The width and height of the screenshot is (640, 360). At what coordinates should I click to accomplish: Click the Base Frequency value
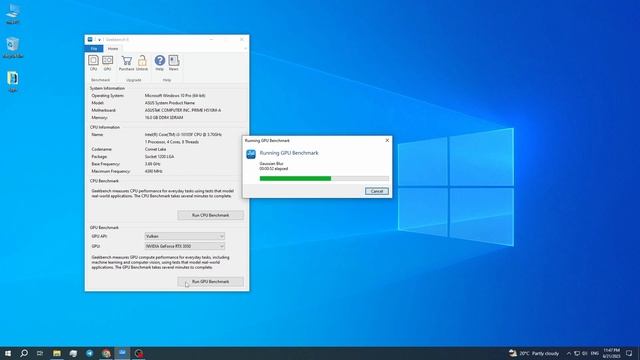(153, 164)
